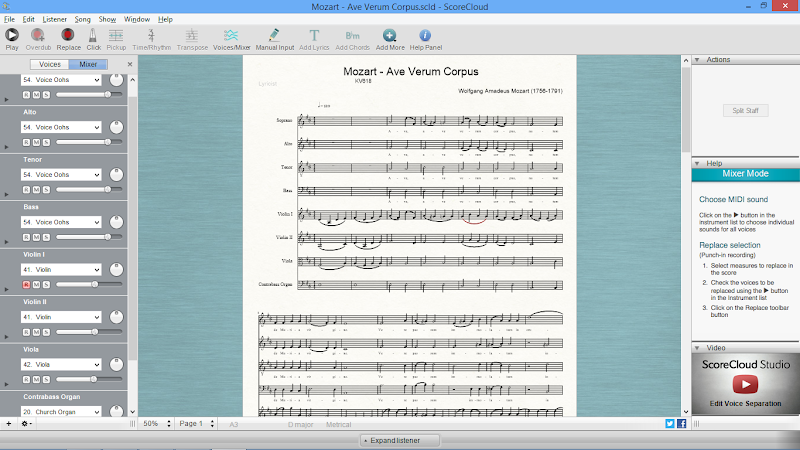
Task: Open the Alto MIDI sound dropdown
Action: [x=61, y=127]
